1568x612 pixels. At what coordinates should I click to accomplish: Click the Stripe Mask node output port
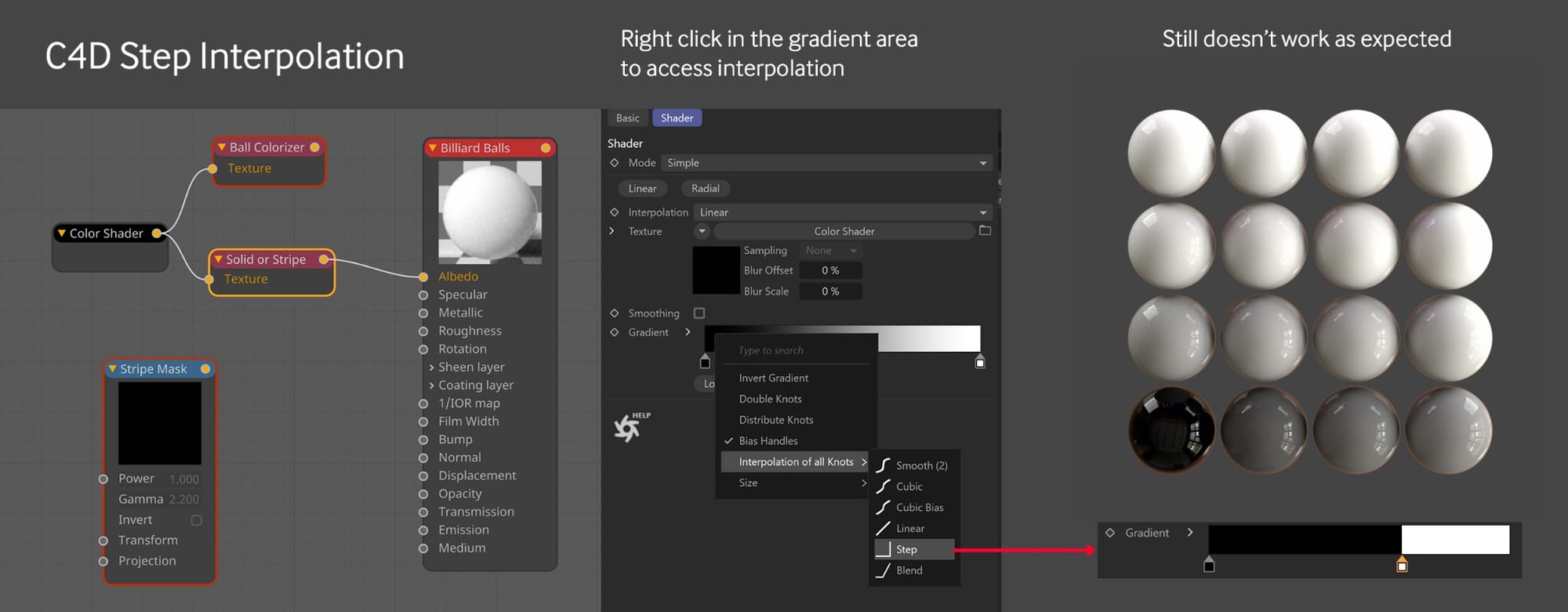[205, 369]
